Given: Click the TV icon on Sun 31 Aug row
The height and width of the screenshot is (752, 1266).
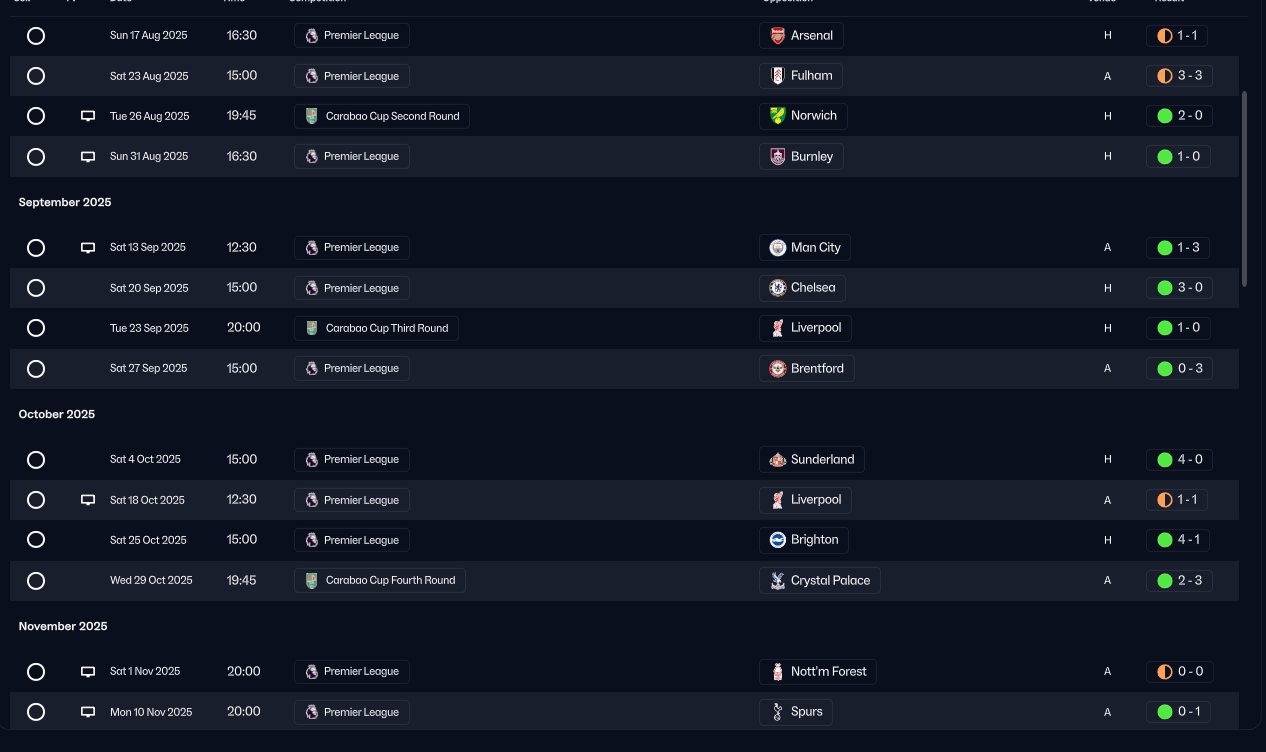Looking at the screenshot, I should point(88,157).
